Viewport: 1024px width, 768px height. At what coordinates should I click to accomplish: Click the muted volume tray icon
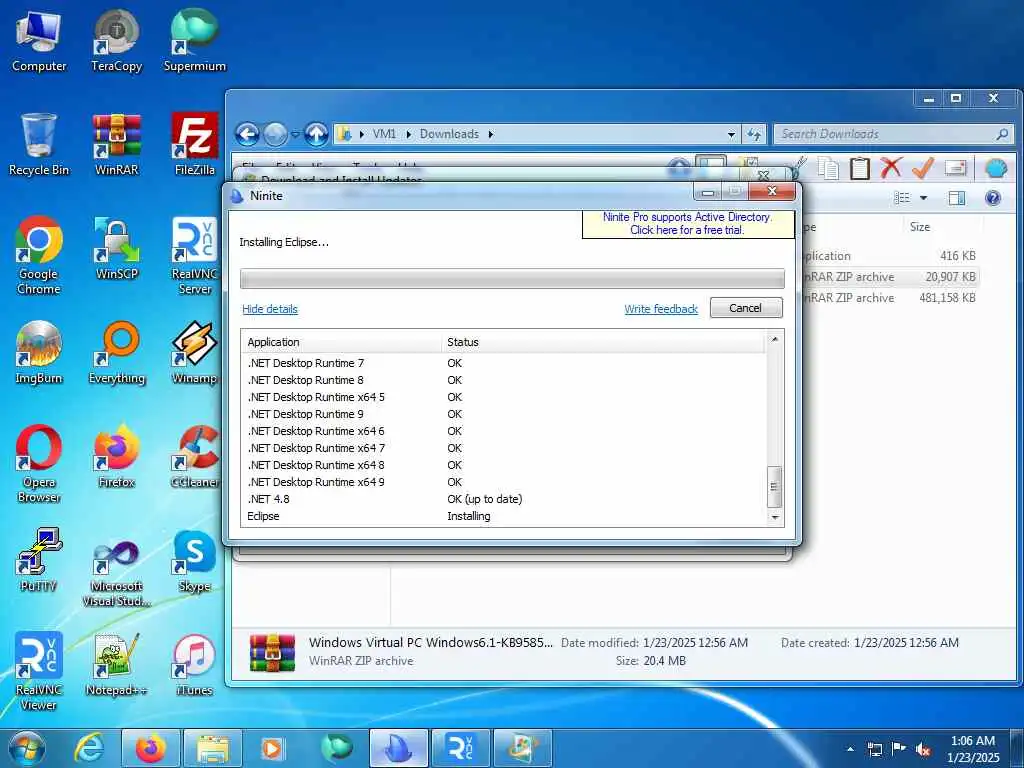(923, 749)
